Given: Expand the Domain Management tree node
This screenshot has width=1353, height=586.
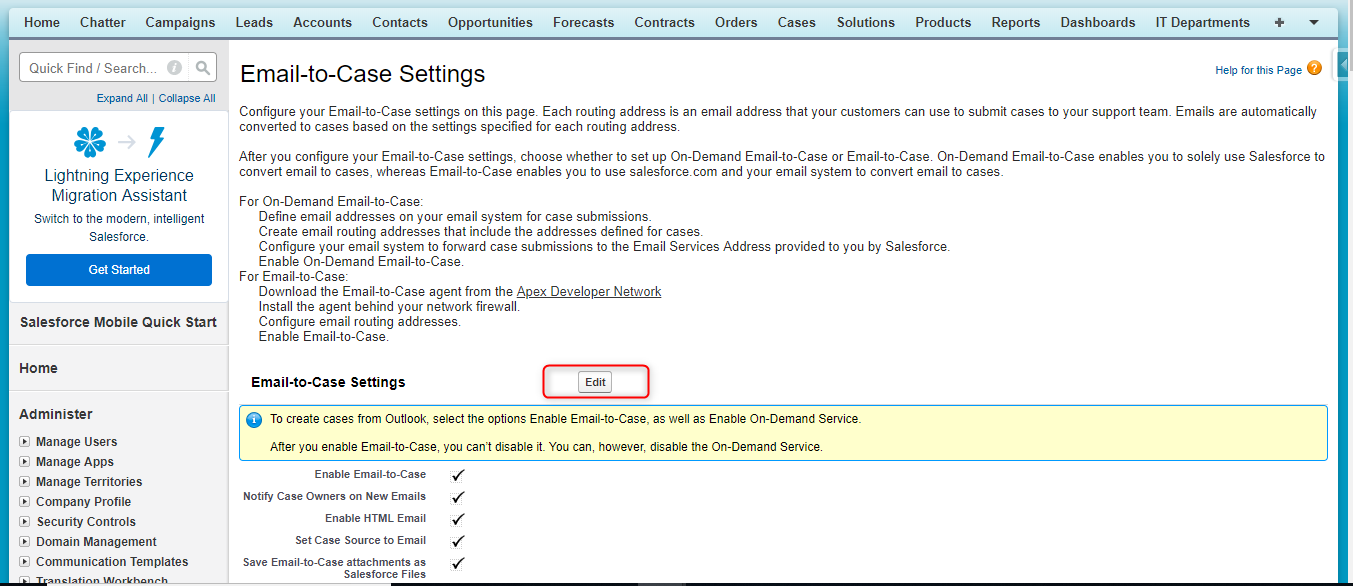Looking at the screenshot, I should [25, 542].
